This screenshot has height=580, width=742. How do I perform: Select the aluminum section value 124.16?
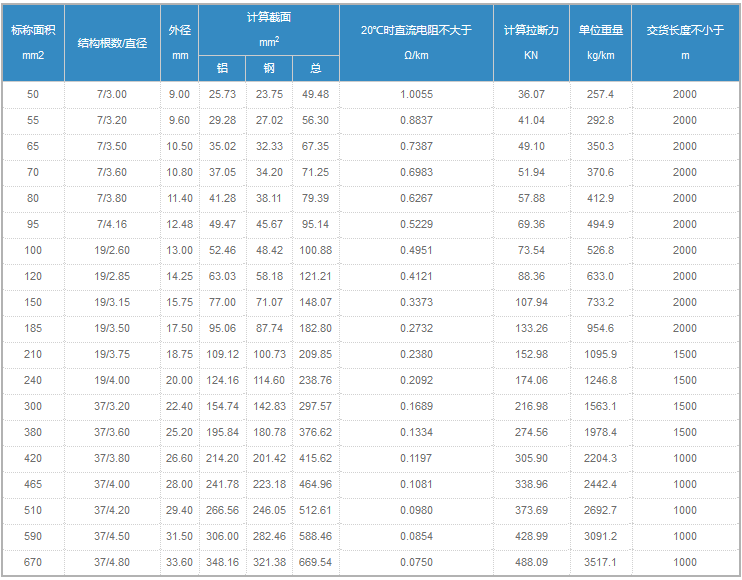click(x=222, y=381)
